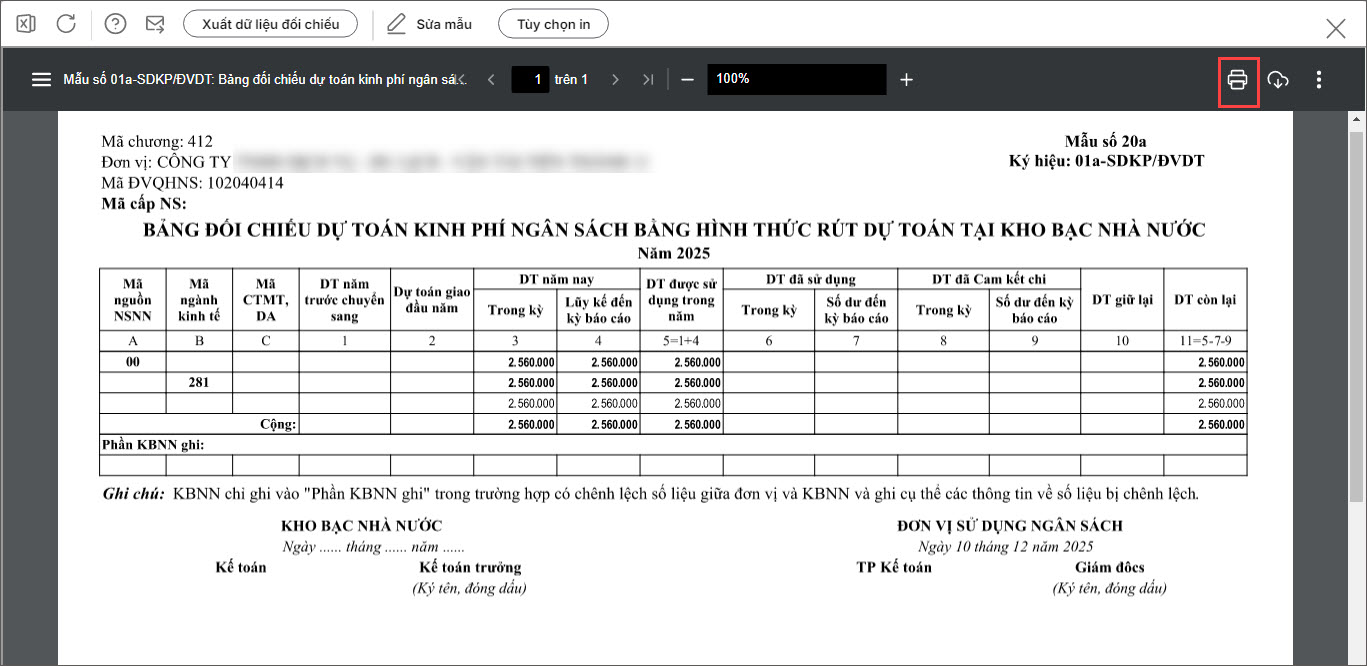Screen dimensions: 1367x666
Task: Jump to the last page
Action: (648, 80)
